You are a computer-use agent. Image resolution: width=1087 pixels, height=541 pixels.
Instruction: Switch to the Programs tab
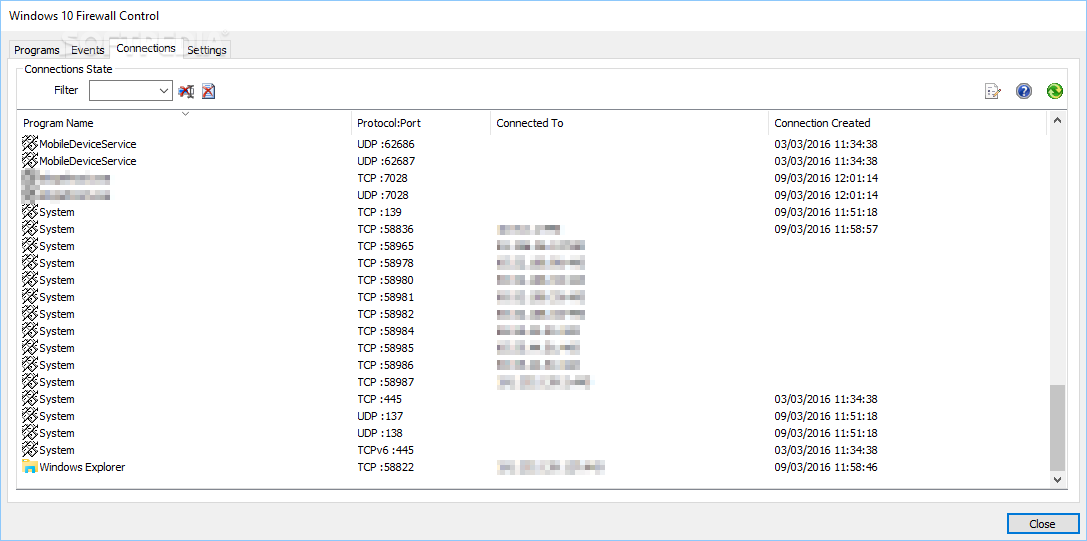37,50
